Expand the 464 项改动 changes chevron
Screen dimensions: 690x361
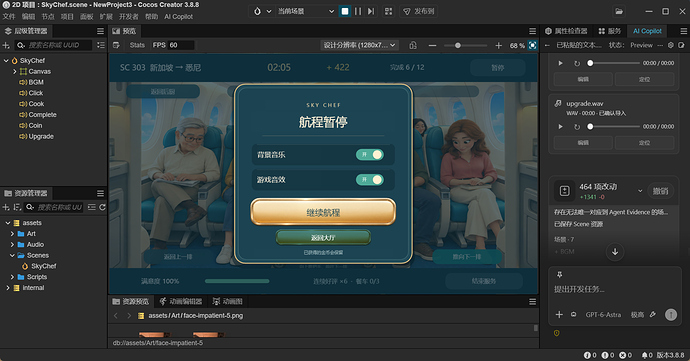[640, 191]
